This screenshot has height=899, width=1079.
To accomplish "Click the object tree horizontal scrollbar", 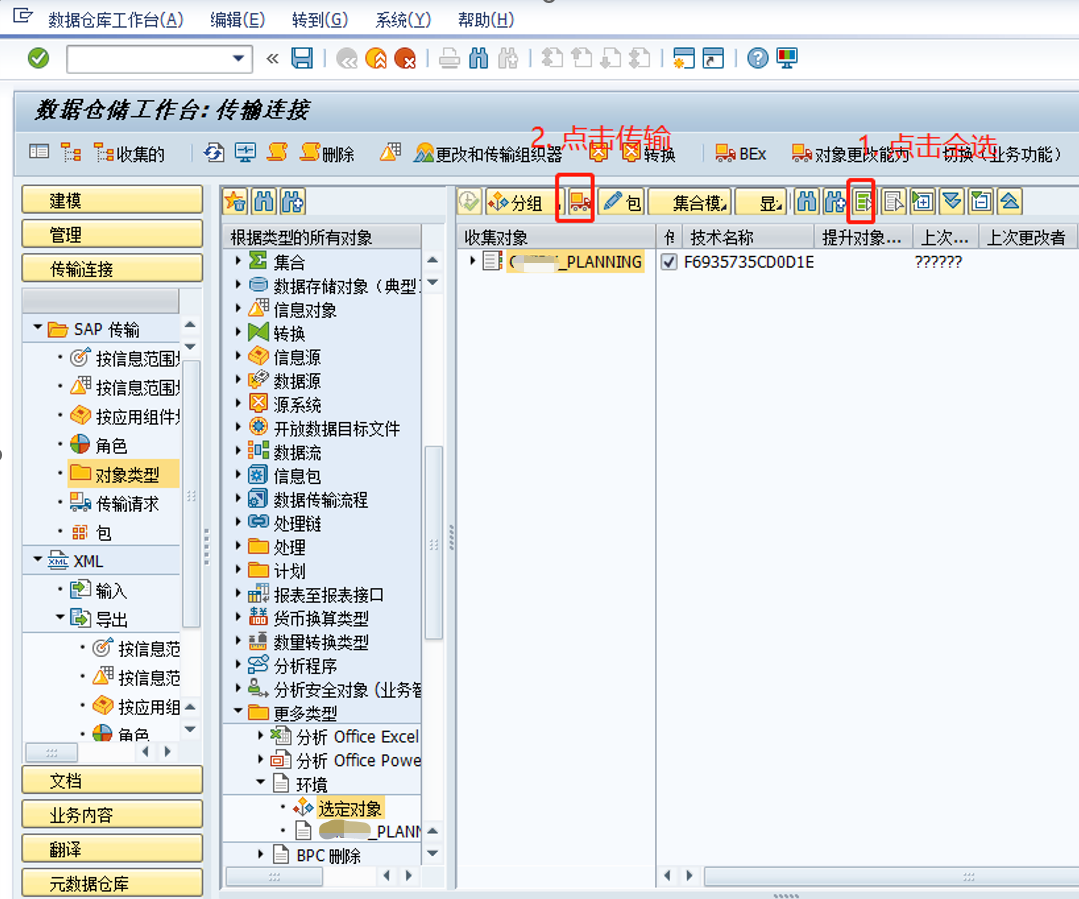I will tap(274, 876).
